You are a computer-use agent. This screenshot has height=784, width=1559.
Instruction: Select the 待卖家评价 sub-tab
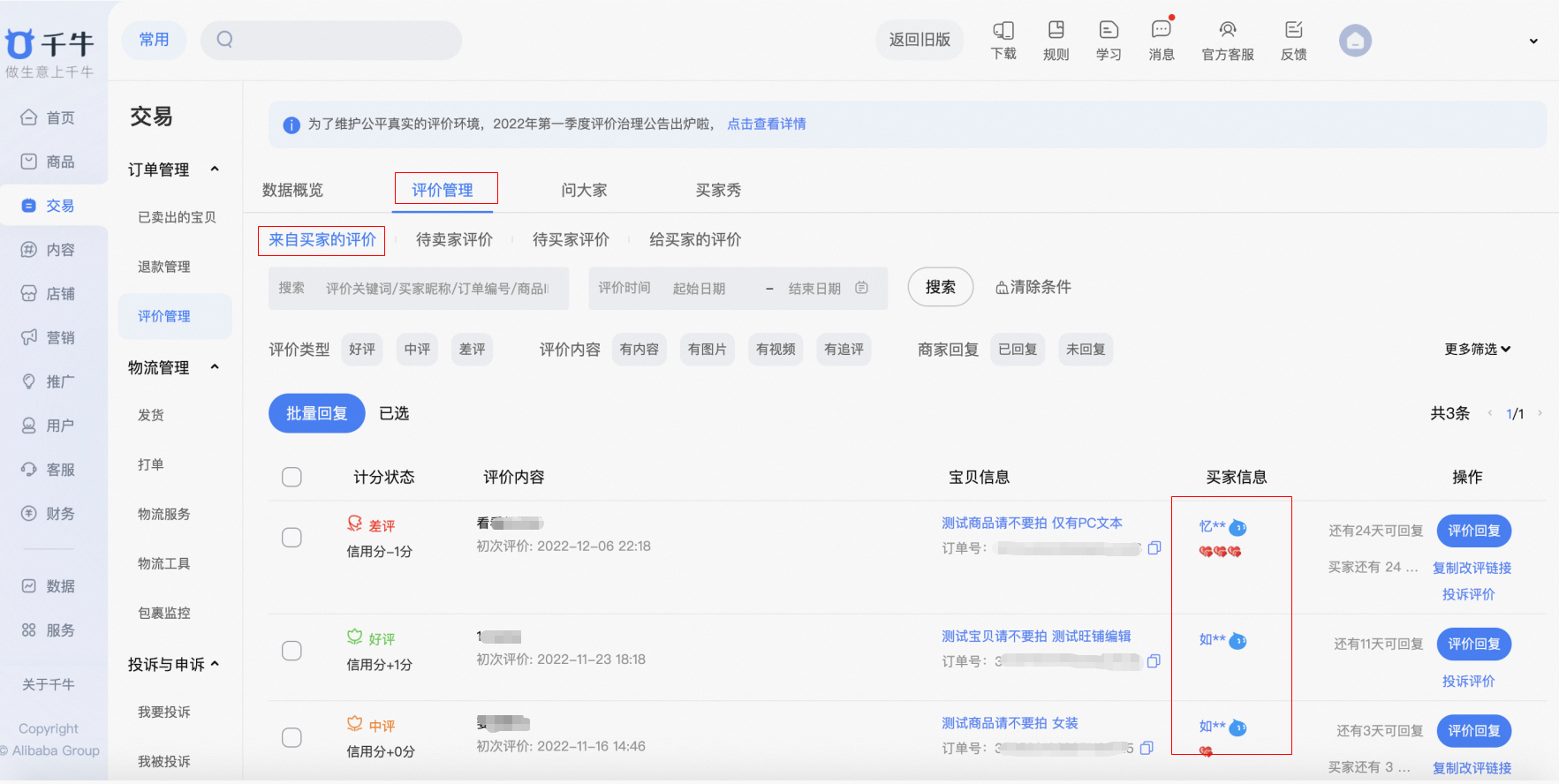pos(454,239)
